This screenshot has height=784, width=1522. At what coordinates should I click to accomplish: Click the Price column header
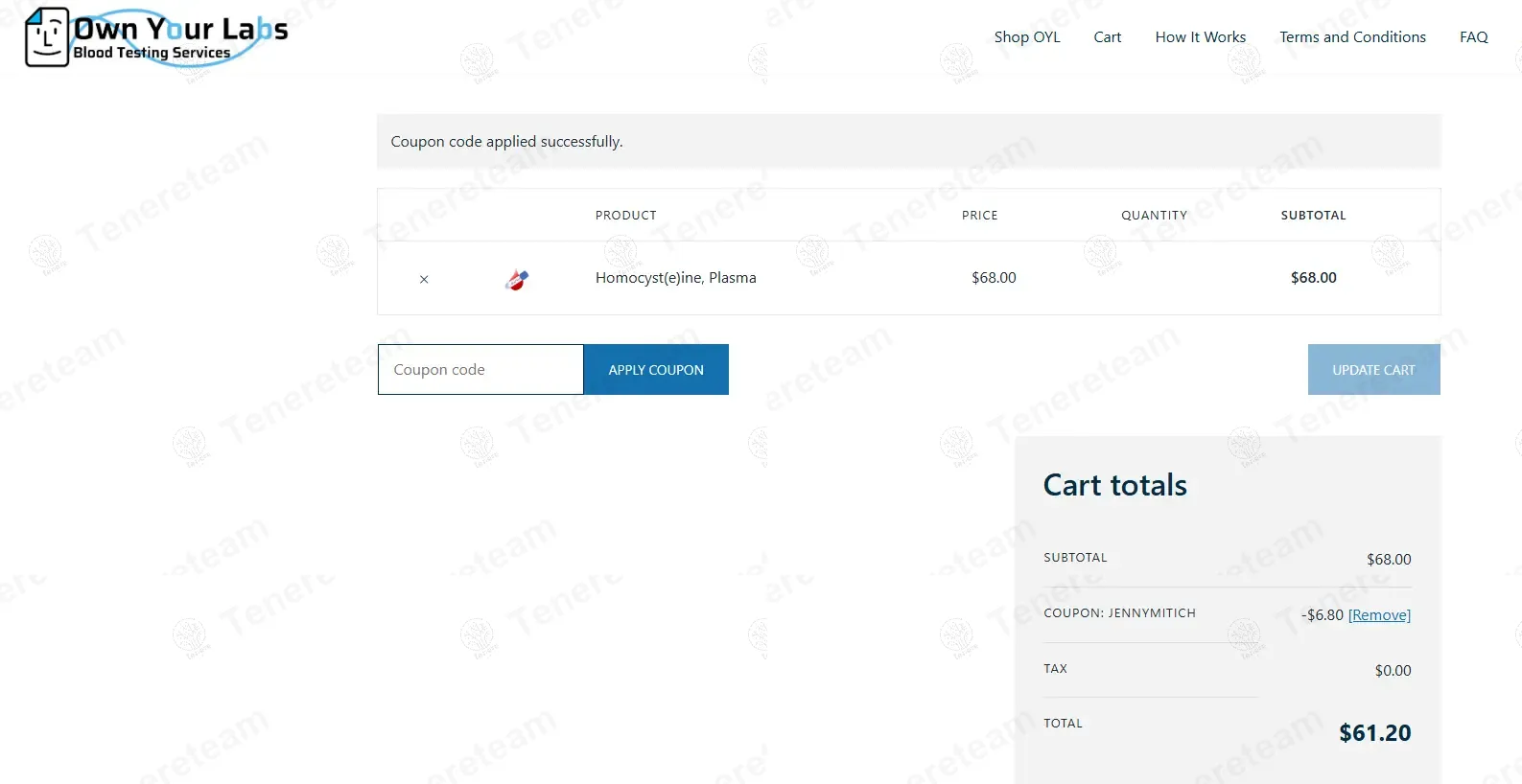point(979,216)
